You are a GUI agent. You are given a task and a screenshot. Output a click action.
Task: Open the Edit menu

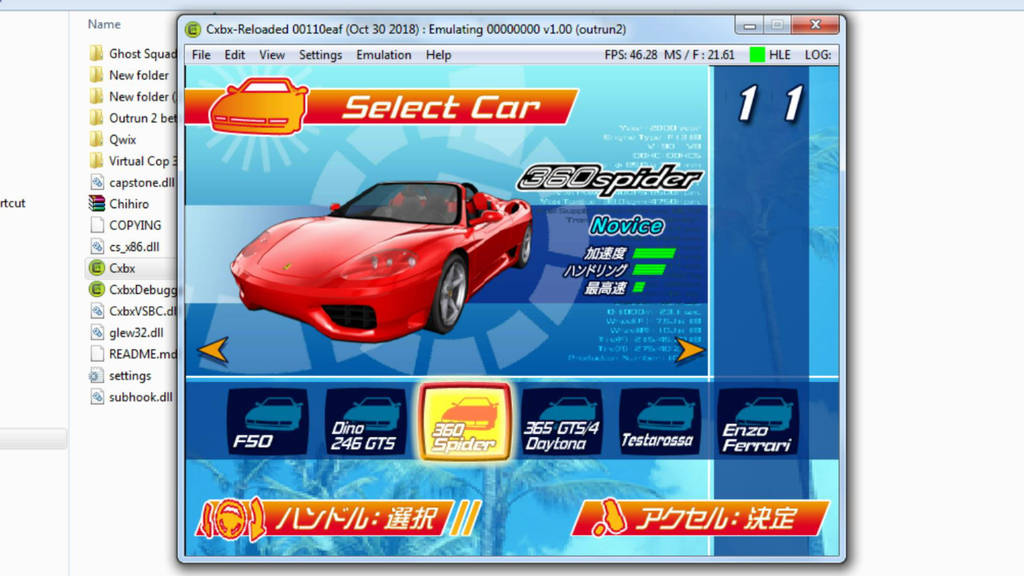234,55
